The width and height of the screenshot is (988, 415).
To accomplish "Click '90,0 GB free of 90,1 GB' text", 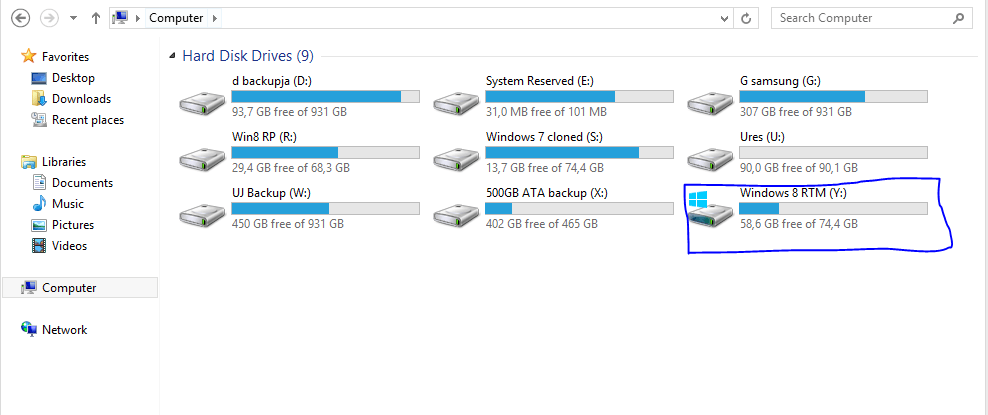I will tap(798, 168).
